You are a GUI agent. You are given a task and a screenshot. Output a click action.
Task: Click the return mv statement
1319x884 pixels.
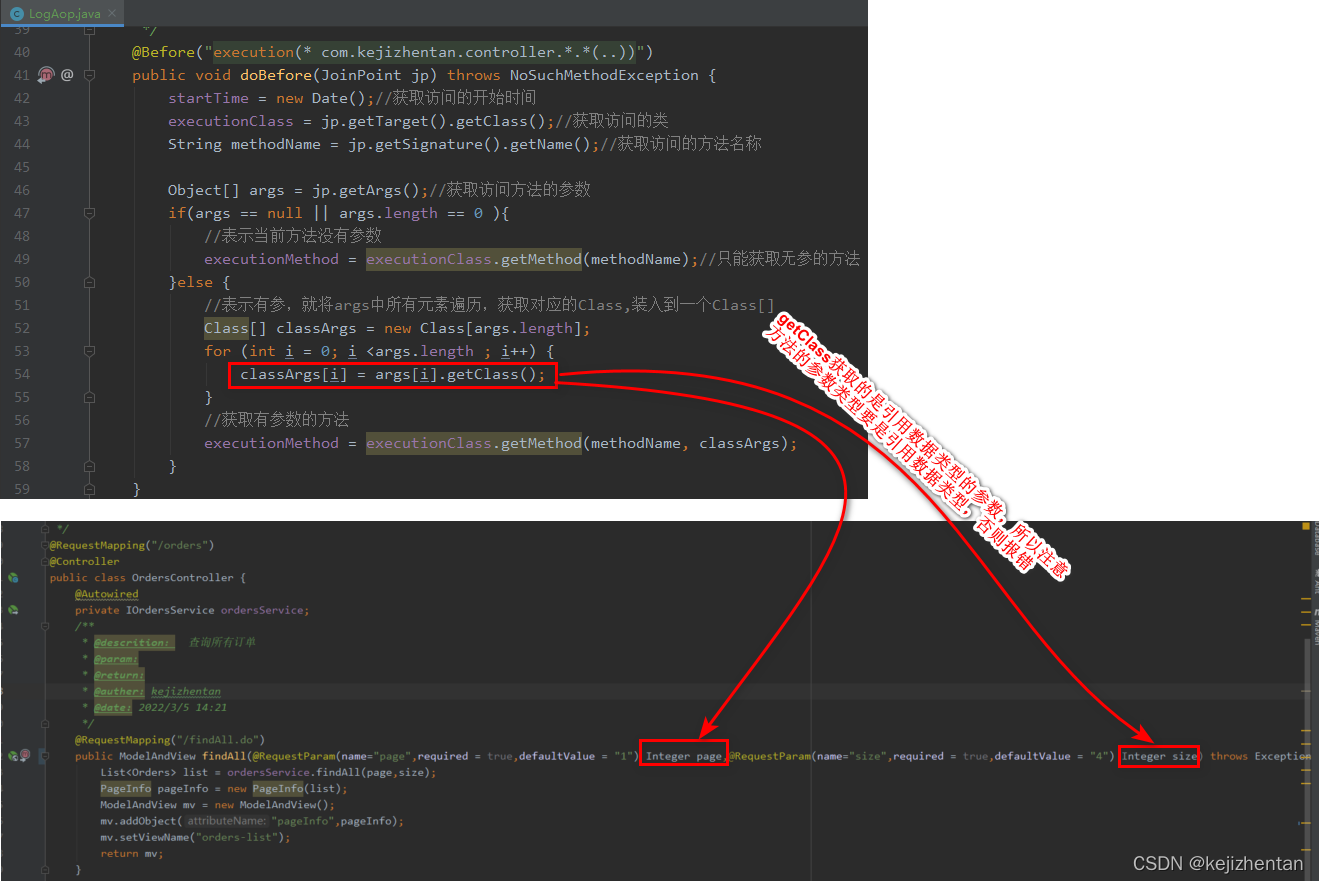click(x=132, y=853)
